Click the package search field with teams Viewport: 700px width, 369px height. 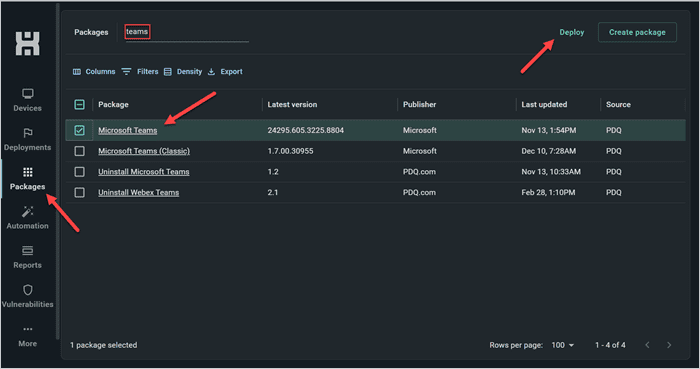click(187, 32)
